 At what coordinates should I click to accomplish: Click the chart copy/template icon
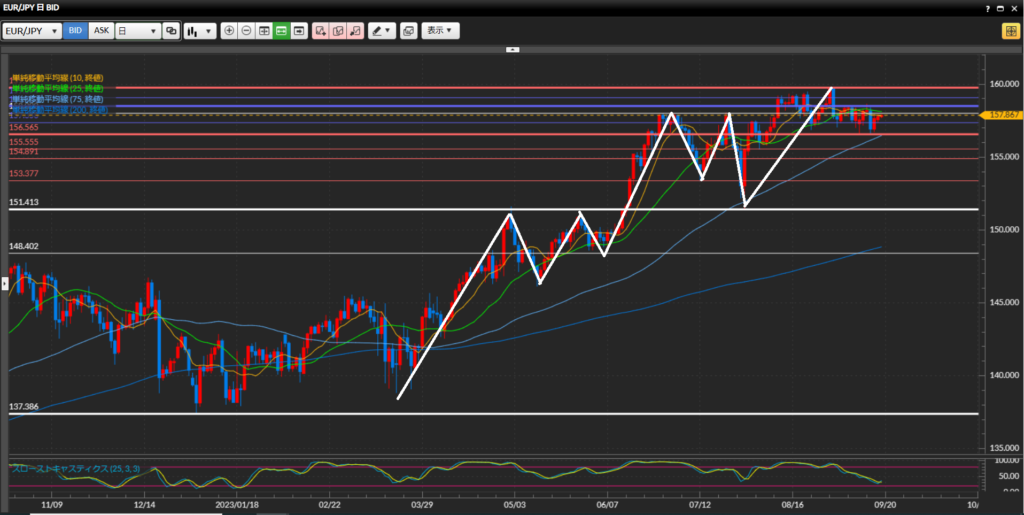408,31
